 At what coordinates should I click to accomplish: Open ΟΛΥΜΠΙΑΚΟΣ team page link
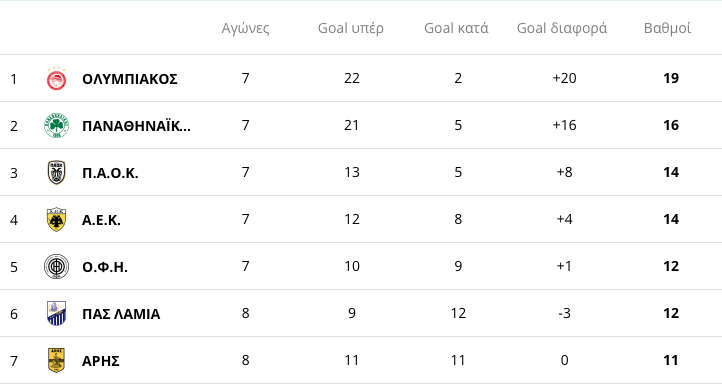tap(129, 79)
